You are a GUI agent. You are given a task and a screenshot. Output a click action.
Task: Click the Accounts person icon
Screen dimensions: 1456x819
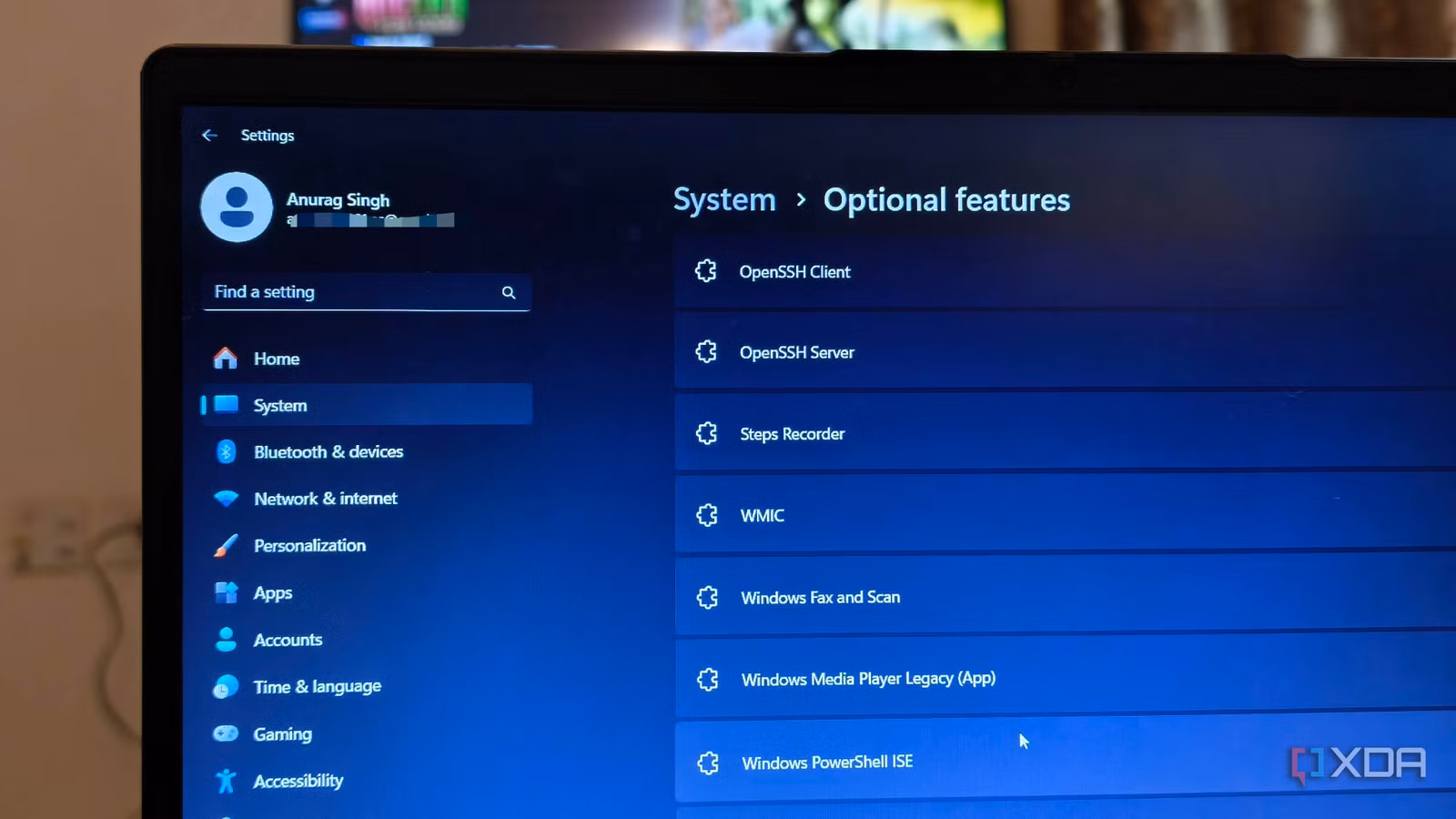(x=226, y=639)
